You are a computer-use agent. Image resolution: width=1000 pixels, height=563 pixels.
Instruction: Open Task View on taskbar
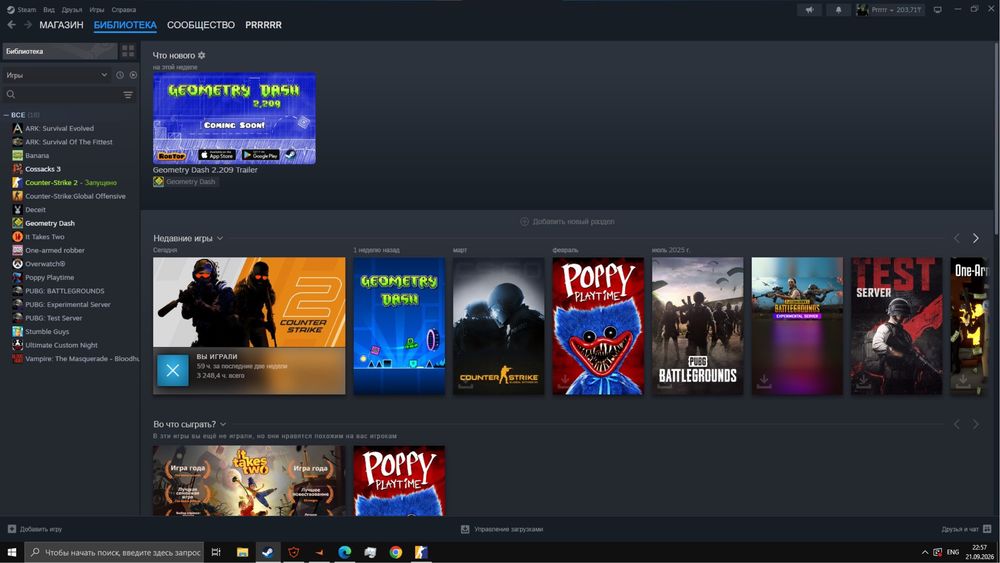coord(216,552)
